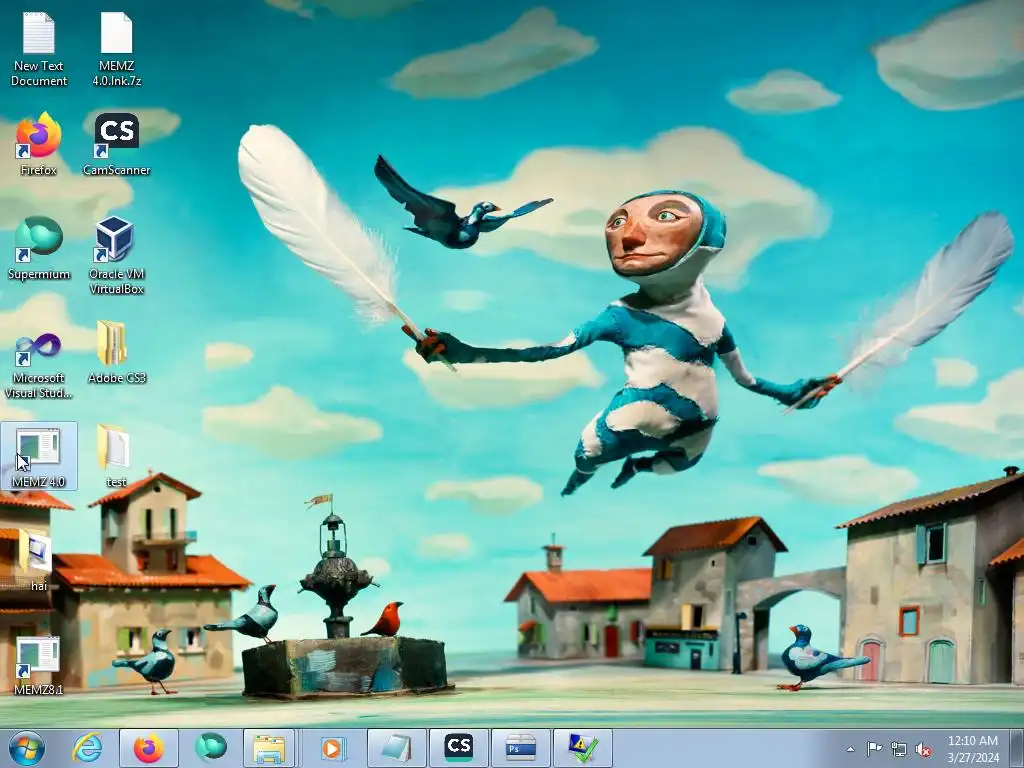Open the network tray icon

click(x=899, y=749)
